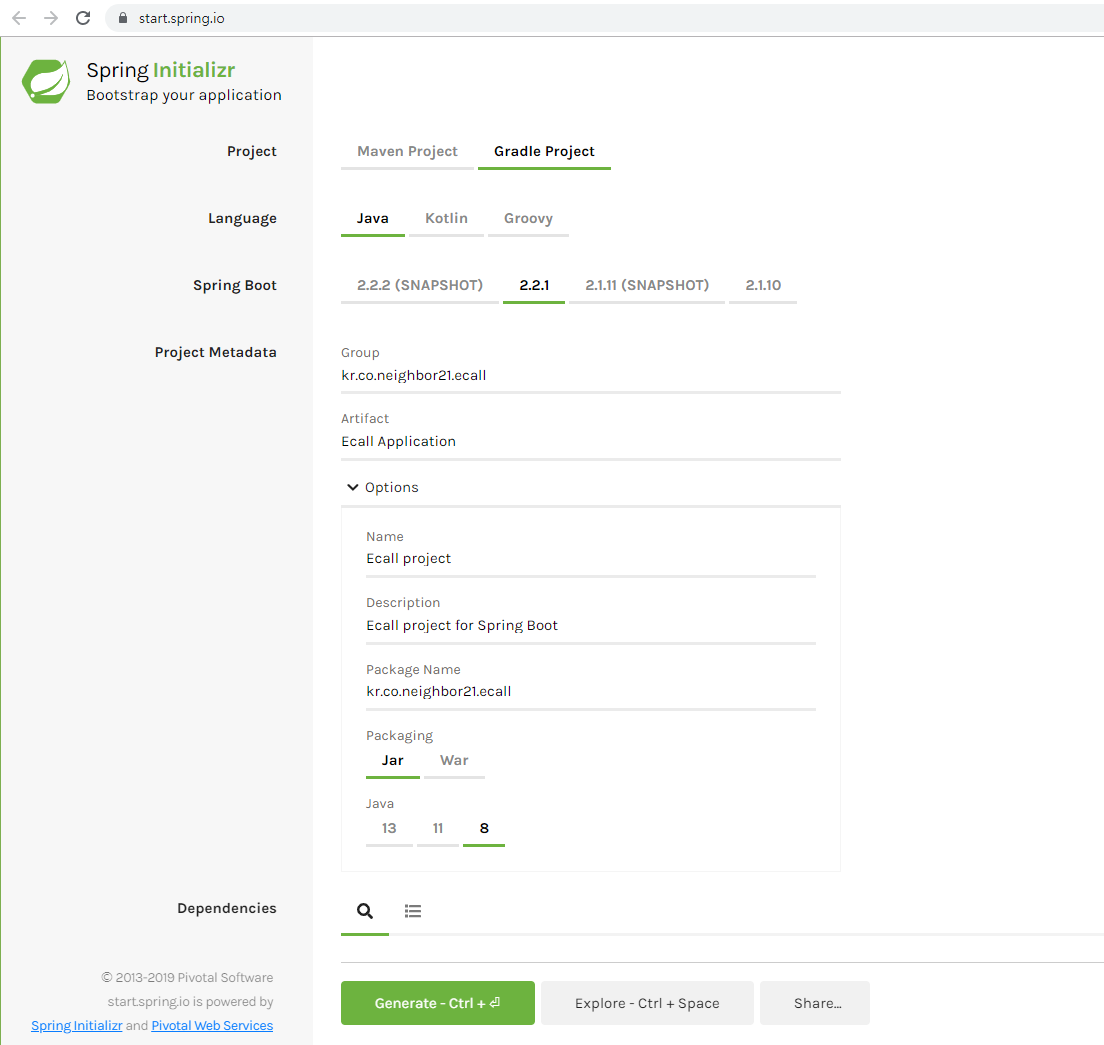
Task: Click the © 2013-2019 Pivotal Software text
Action: pos(187,977)
